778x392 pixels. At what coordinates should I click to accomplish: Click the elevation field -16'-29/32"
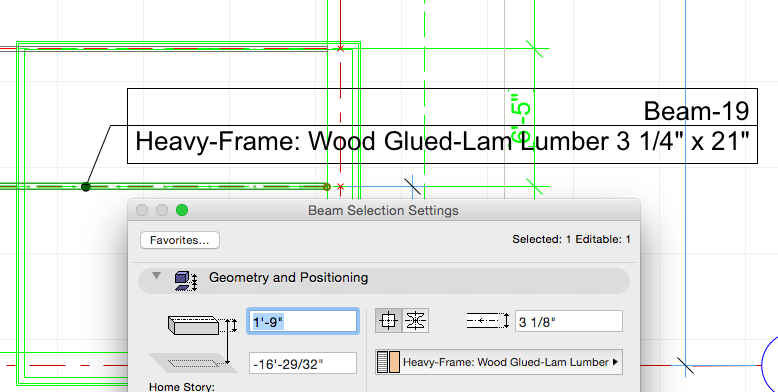click(x=303, y=363)
